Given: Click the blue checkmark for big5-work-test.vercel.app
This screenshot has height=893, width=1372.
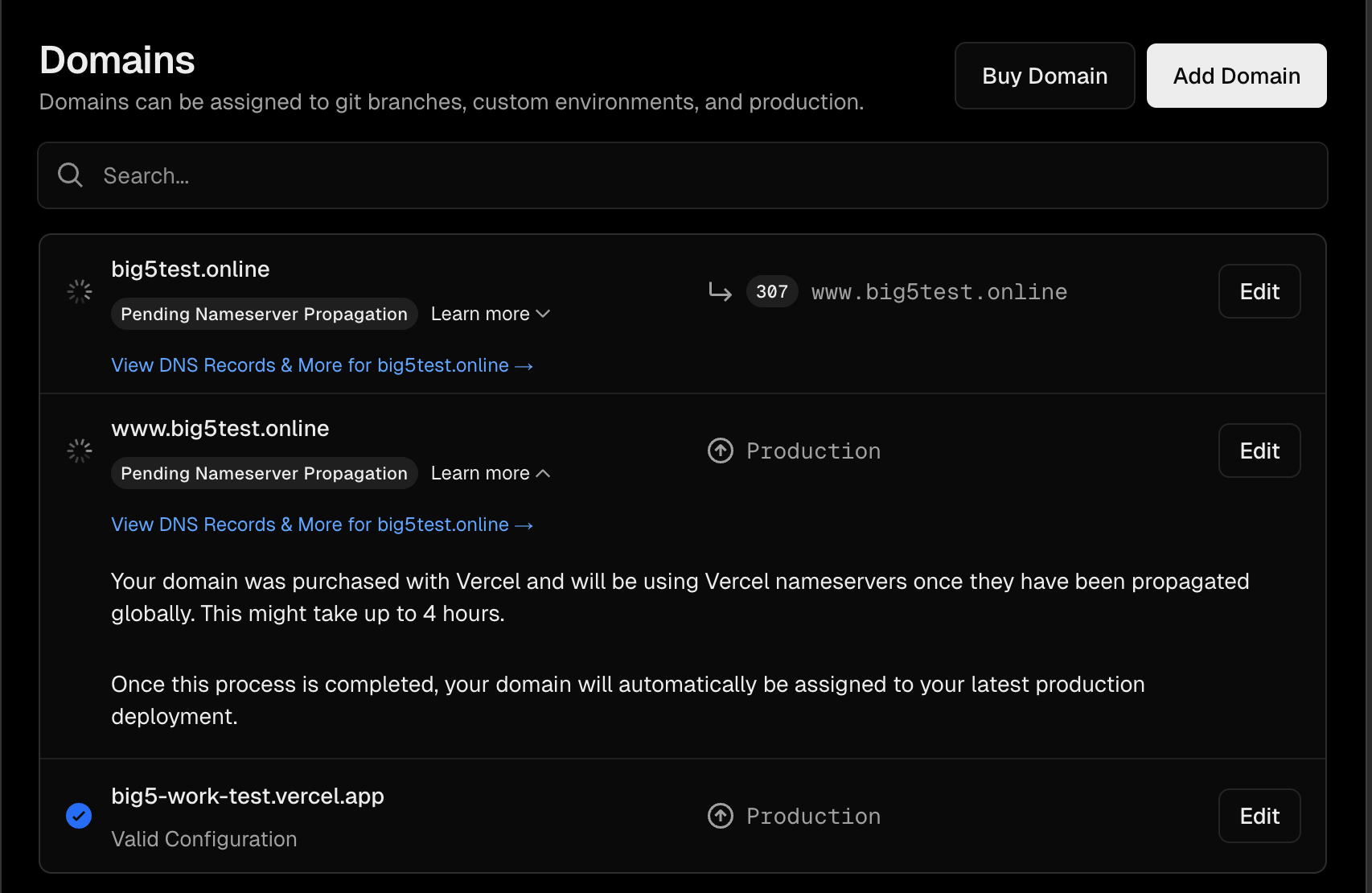Looking at the screenshot, I should point(79,816).
